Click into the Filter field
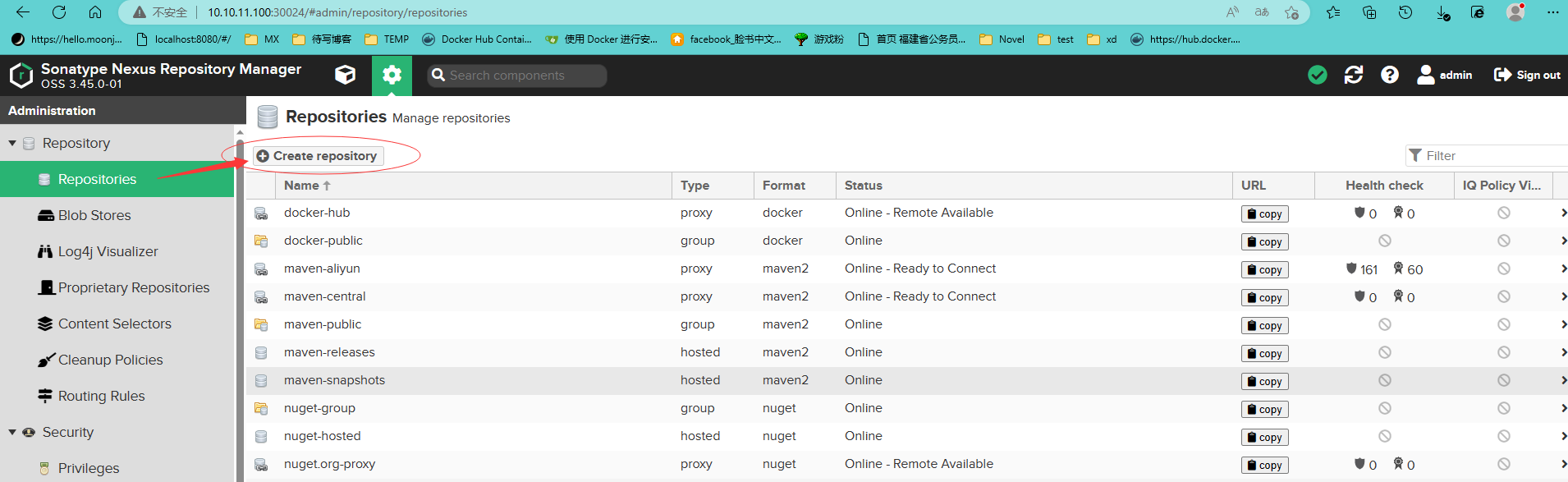The height and width of the screenshot is (482, 1568). (1487, 155)
